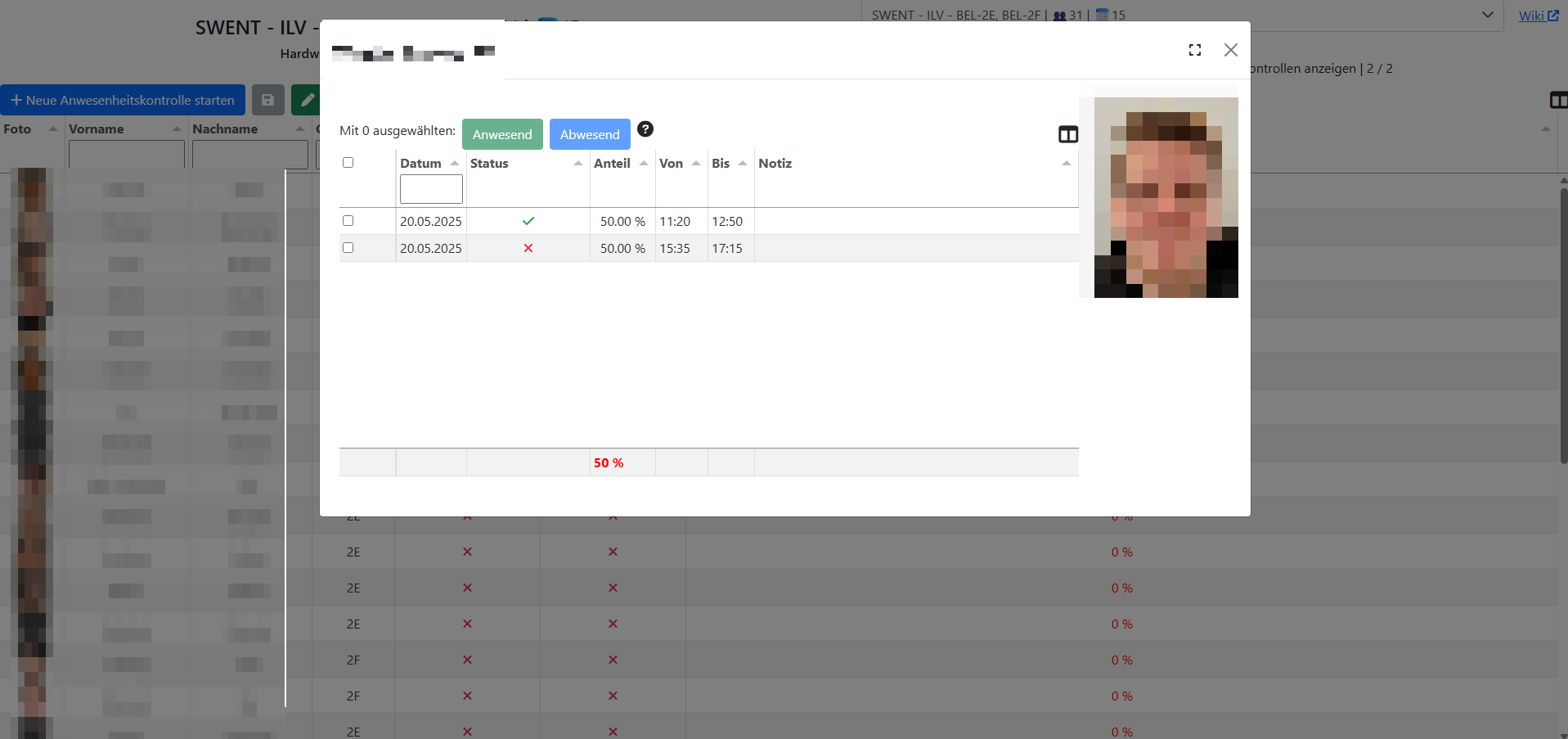Click the Datum filter input field
Screen dimensions: 1568x739
point(431,189)
